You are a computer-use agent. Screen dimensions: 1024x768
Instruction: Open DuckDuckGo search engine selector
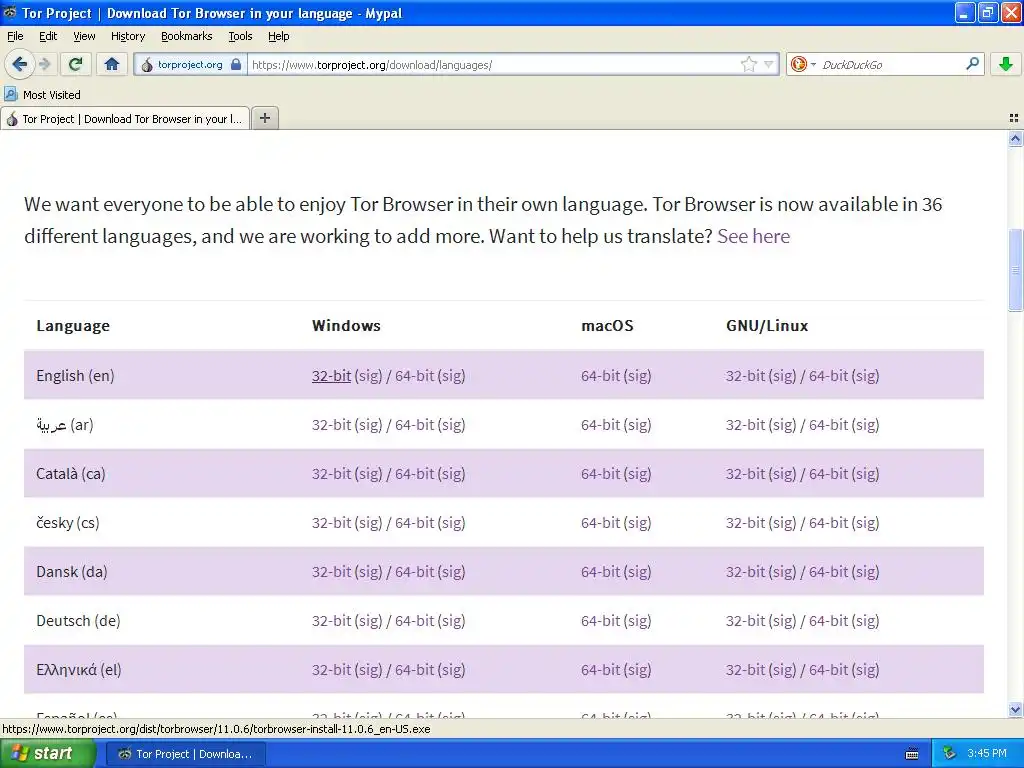pyautogui.click(x=803, y=64)
